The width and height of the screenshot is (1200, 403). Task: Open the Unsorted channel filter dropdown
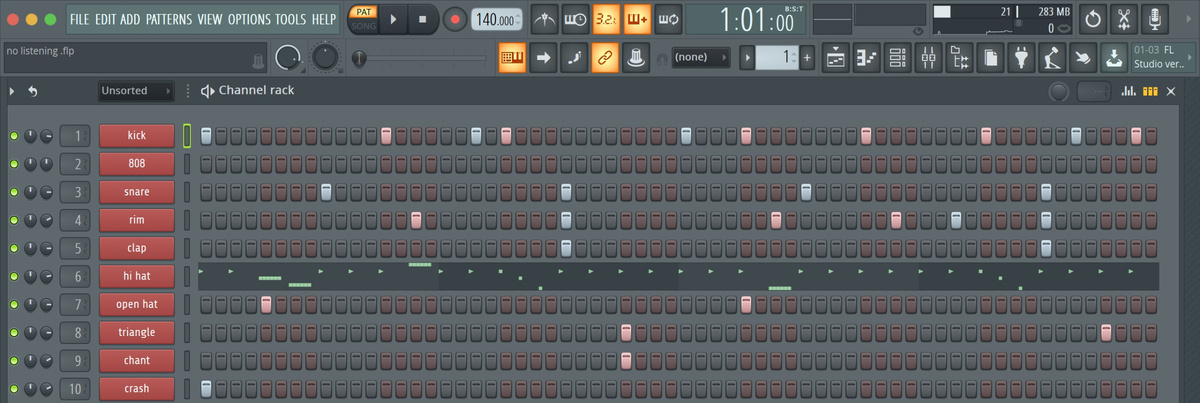point(138,91)
